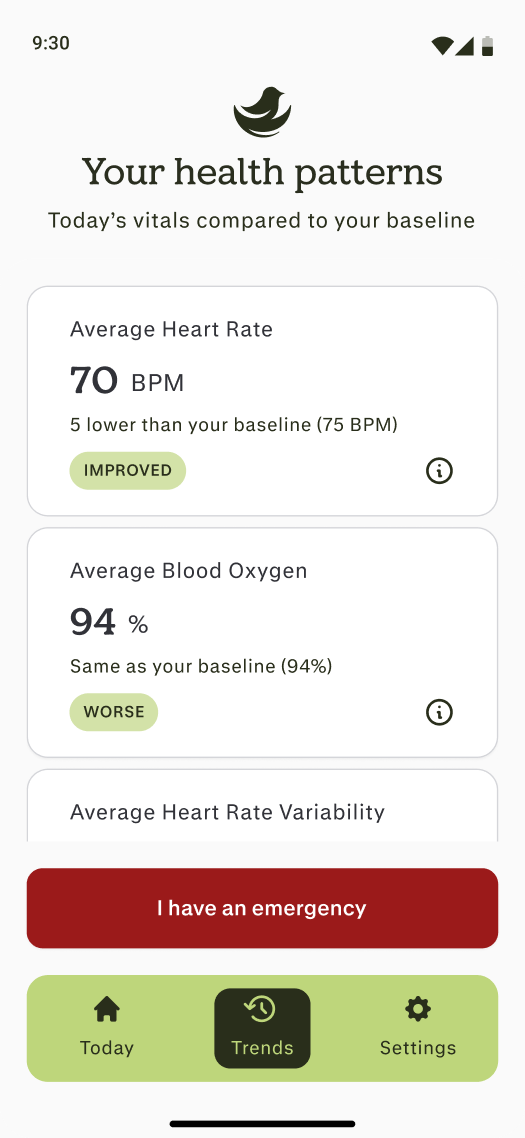The height and width of the screenshot is (1138, 525).
Task: Tap the Settings gear icon
Action: coord(418,1009)
